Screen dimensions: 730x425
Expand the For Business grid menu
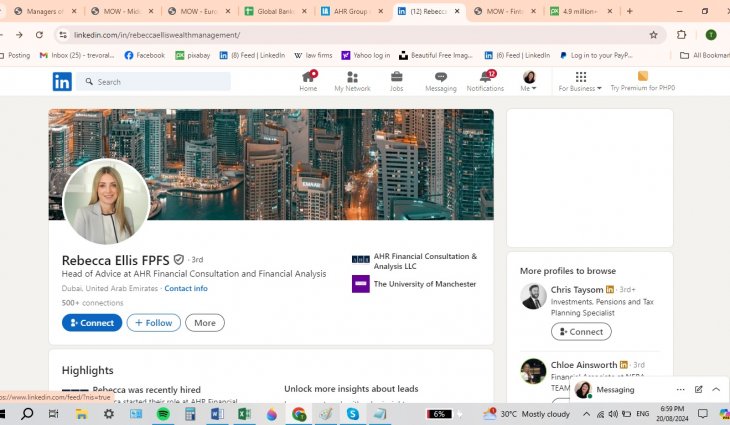(x=580, y=81)
